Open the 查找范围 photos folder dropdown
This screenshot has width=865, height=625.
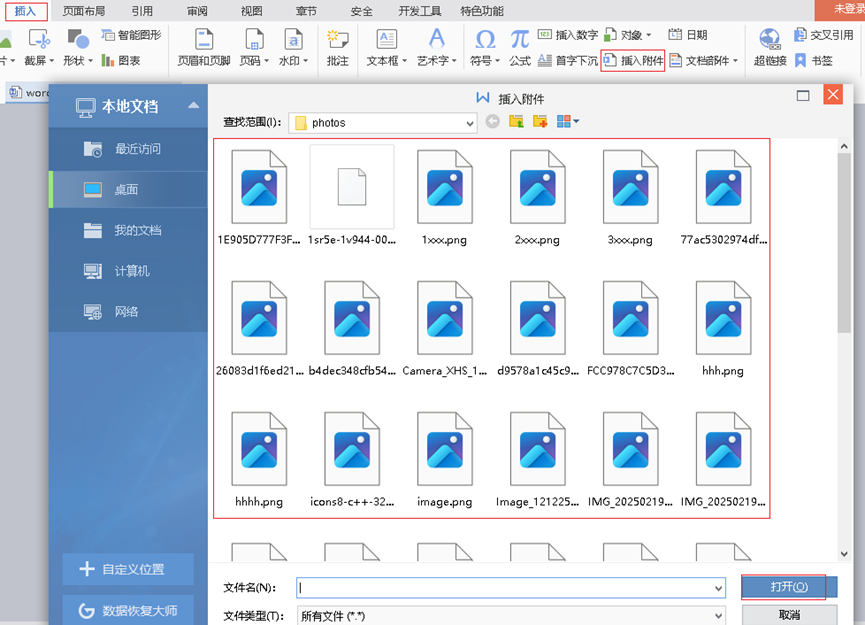[470, 123]
